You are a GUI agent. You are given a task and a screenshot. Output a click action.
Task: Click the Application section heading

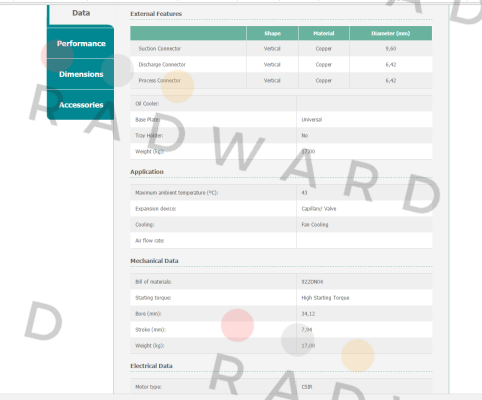(147, 172)
